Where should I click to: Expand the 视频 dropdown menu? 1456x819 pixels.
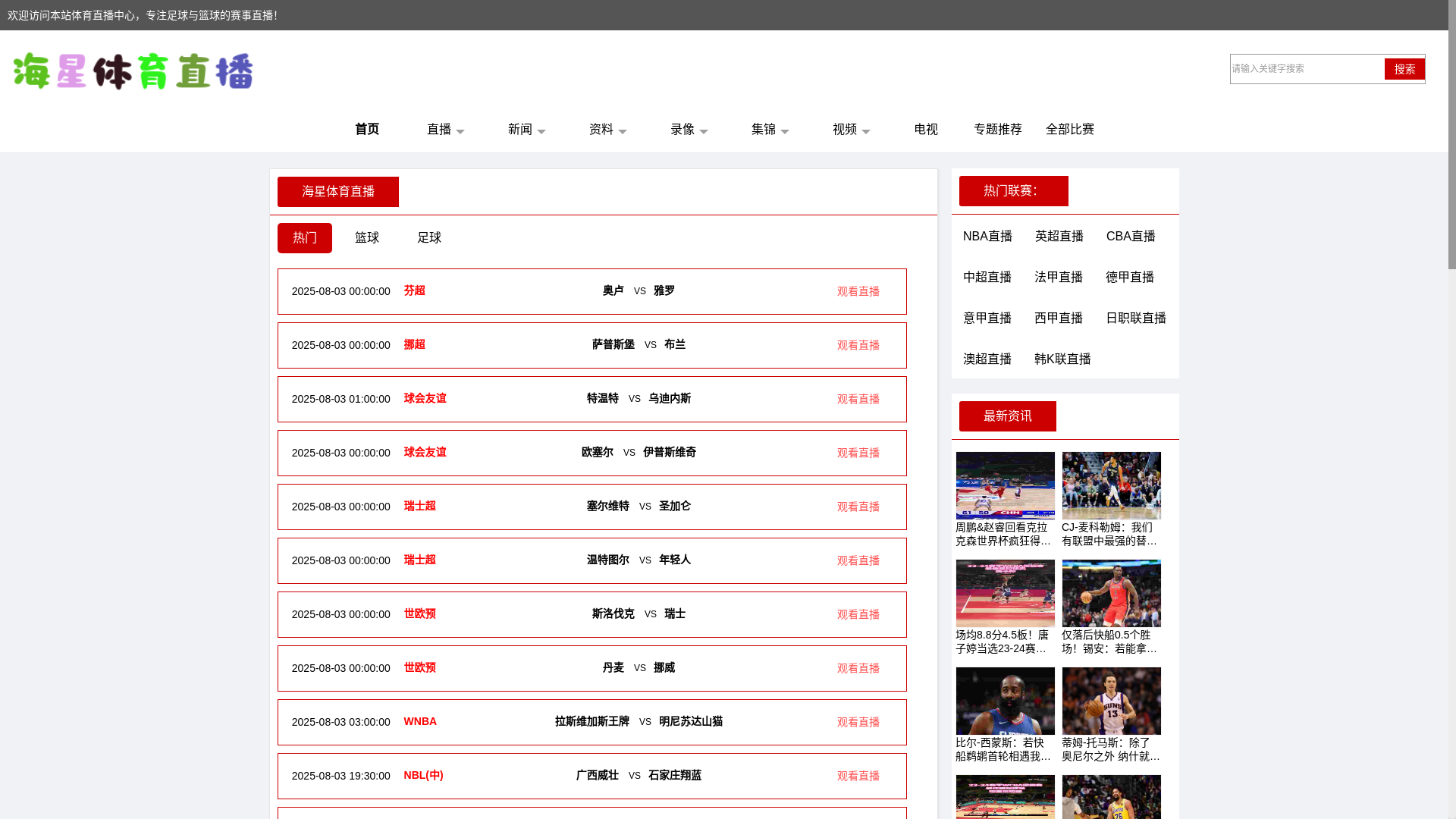click(852, 130)
